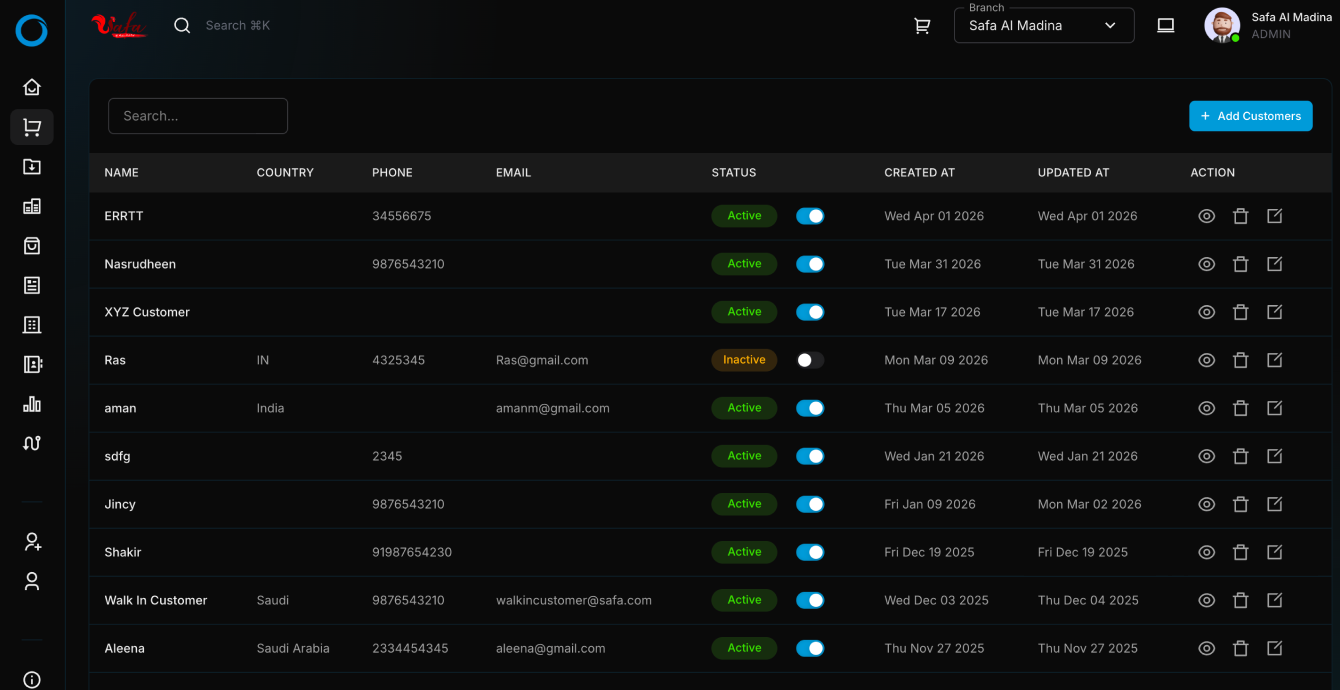Screen dimensions: 1340x690
Task: Turn off status switch for Aleena
Action: tap(810, 648)
